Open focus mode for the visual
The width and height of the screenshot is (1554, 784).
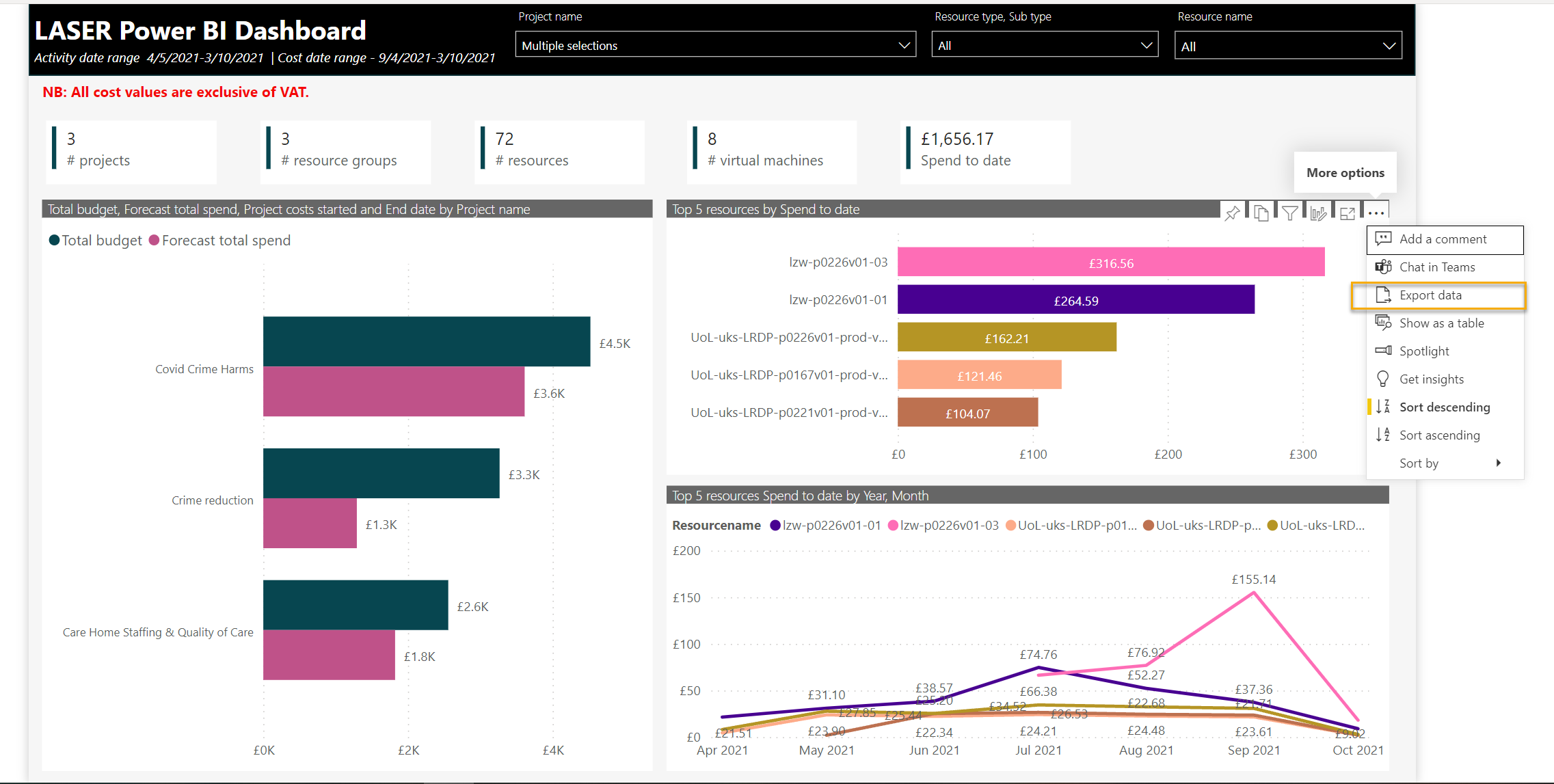point(1347,213)
